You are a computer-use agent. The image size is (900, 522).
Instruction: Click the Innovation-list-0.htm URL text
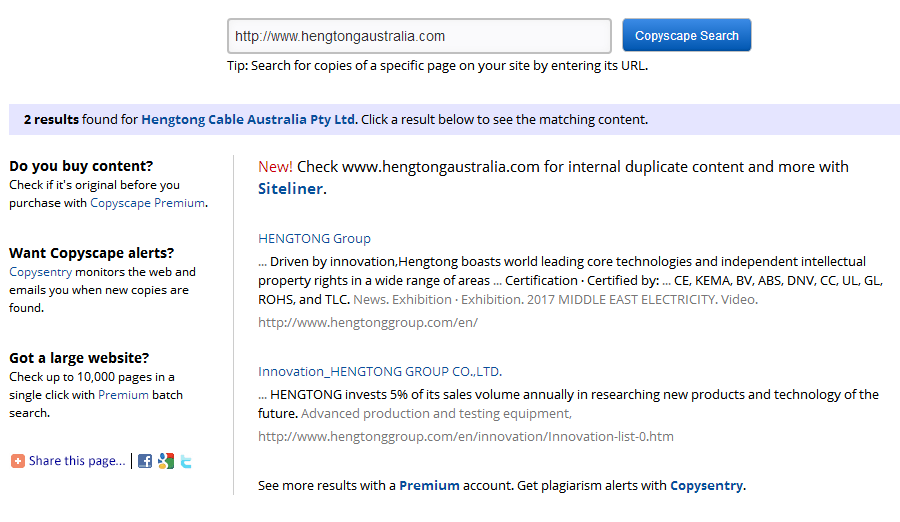[x=465, y=436]
